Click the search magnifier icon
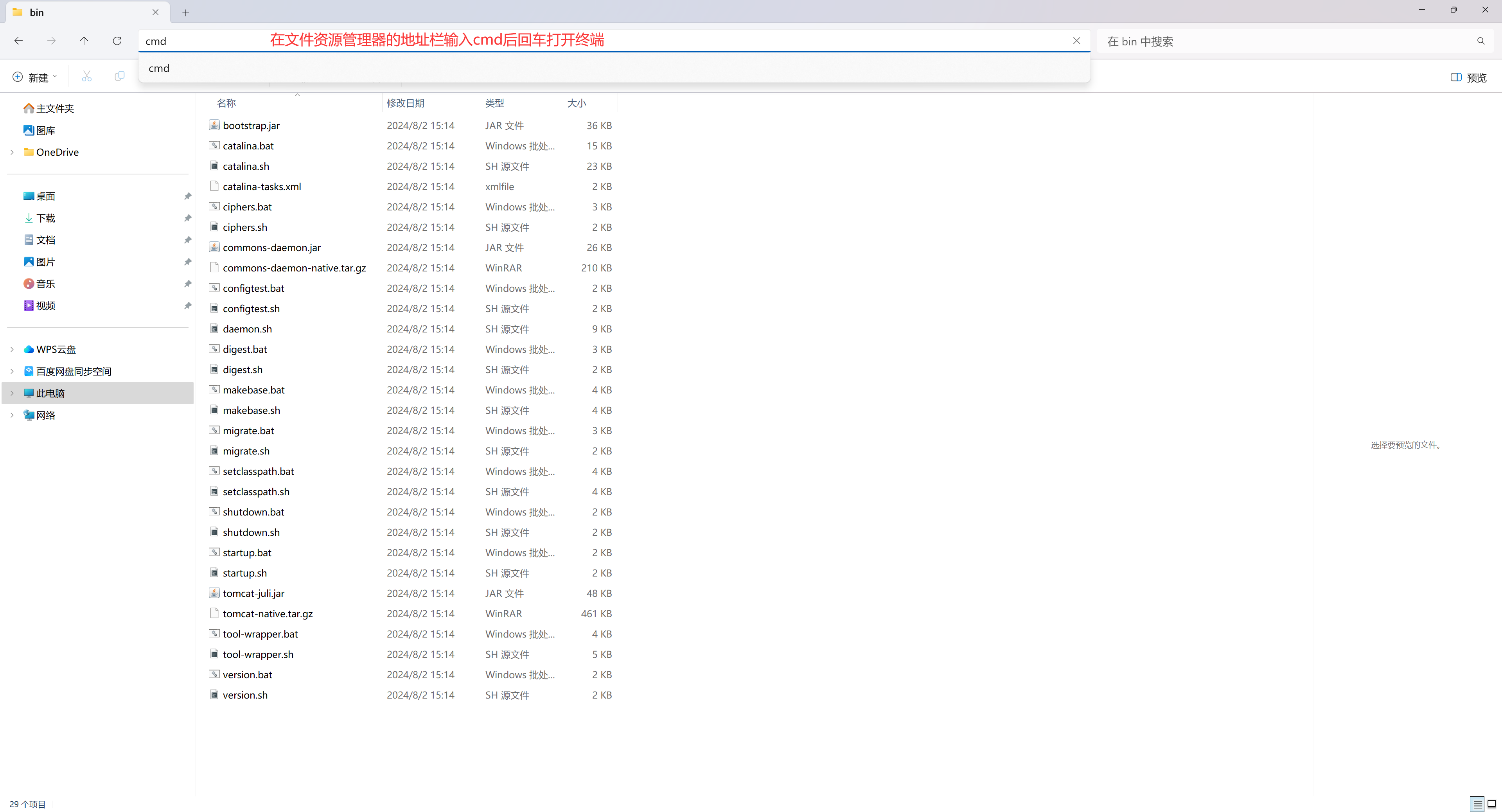 pos(1480,41)
